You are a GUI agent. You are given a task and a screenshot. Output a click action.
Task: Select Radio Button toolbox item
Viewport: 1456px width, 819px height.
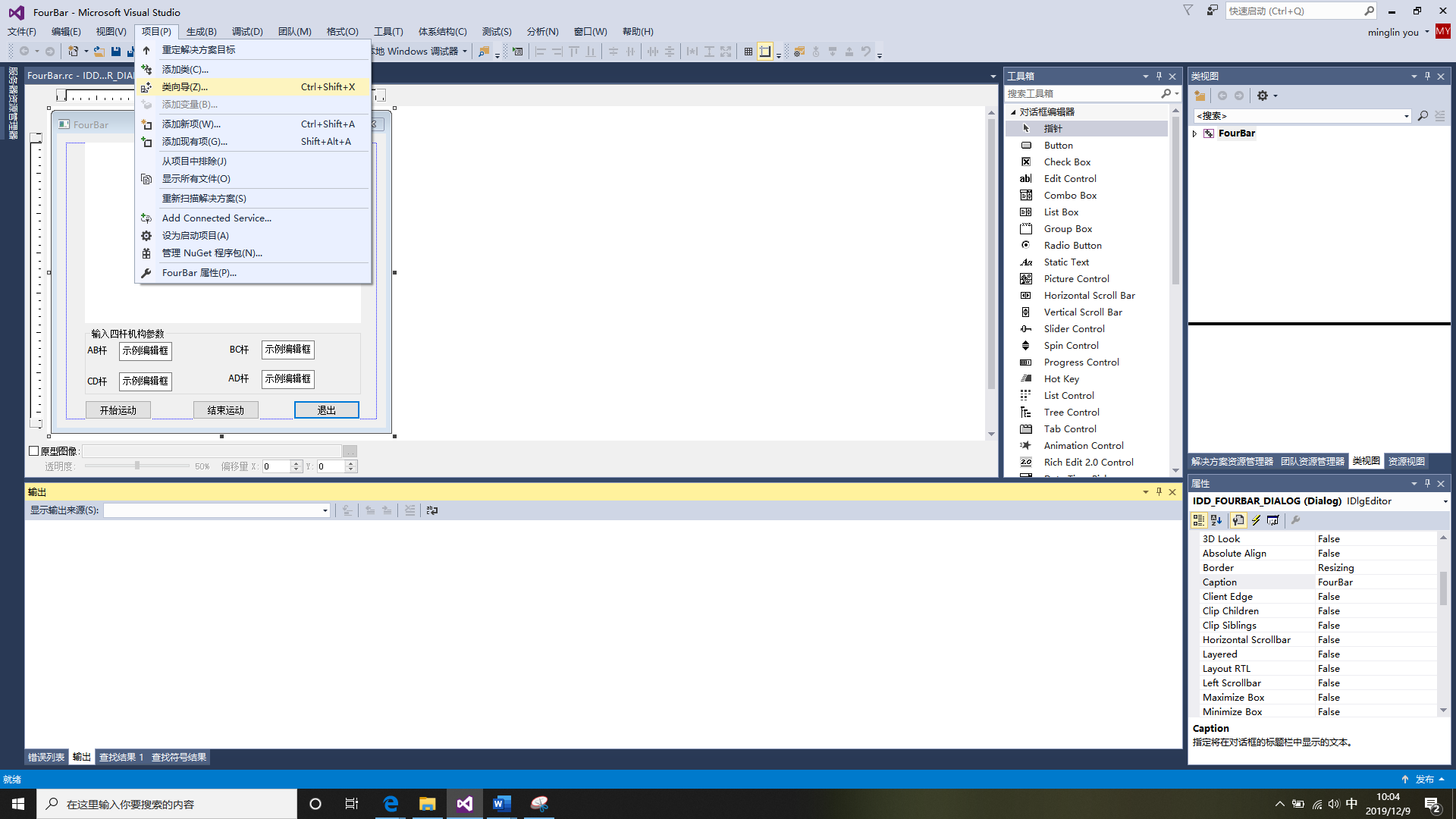click(x=1072, y=245)
